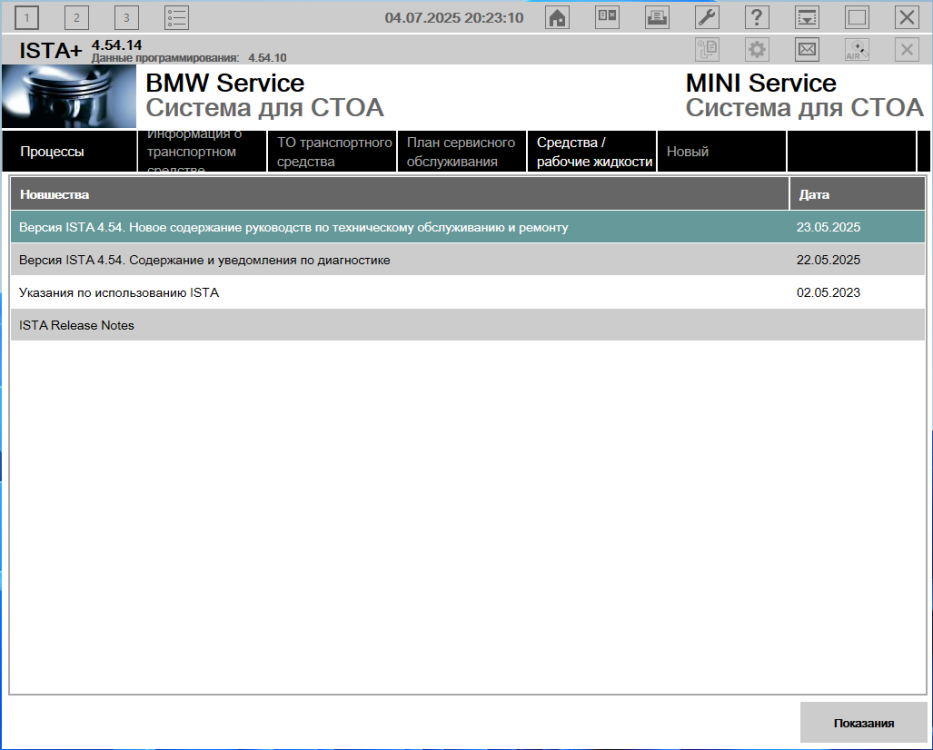
Task: Select row about руководств по техническому обслуживанию
Action: [x=468, y=227]
